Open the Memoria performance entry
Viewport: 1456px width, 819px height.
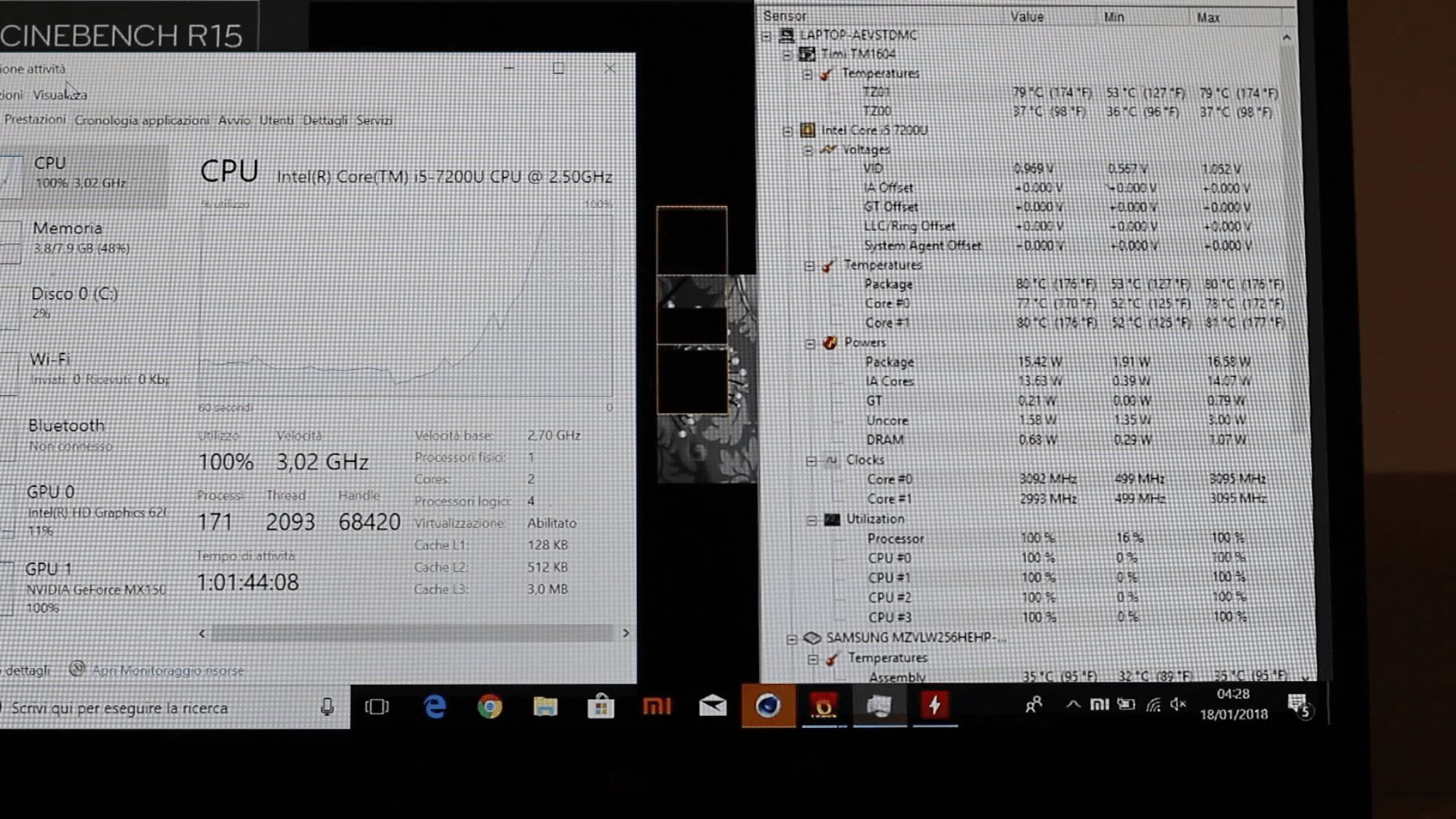(83, 237)
